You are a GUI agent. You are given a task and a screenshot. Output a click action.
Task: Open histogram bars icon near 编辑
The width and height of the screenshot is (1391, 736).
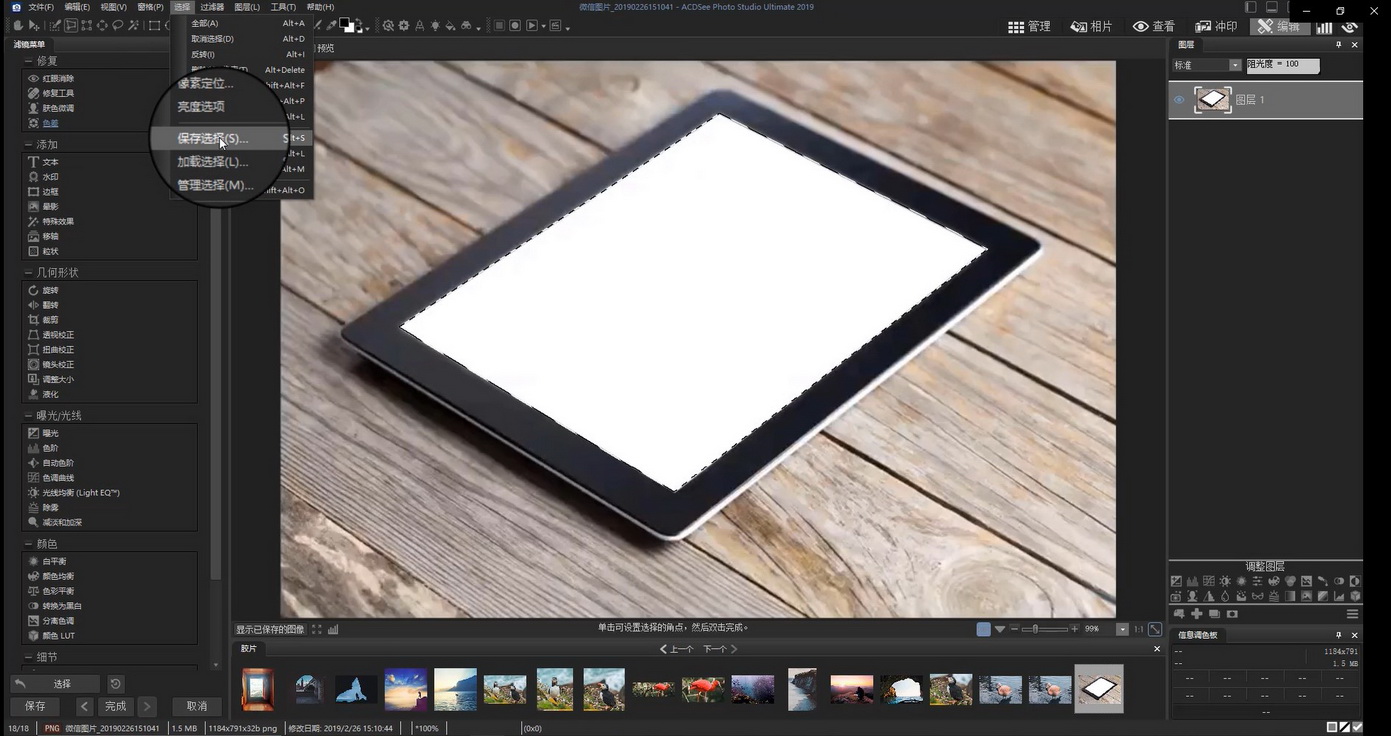pyautogui.click(x=1324, y=27)
